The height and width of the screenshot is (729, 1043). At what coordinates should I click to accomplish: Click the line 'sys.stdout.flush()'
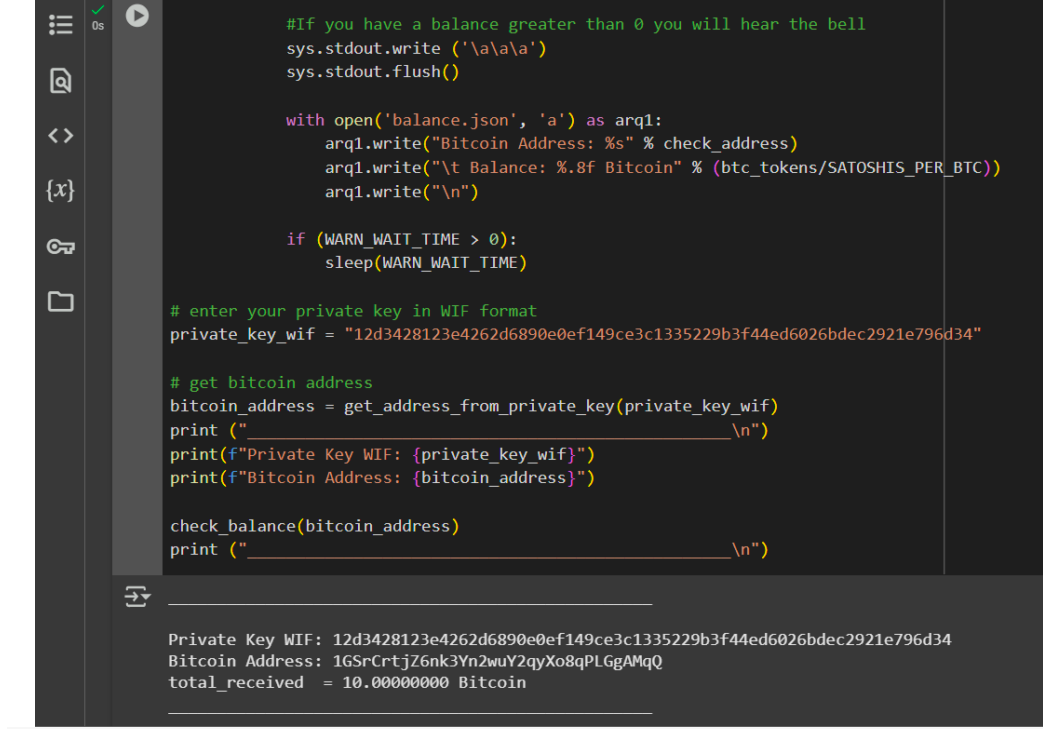click(x=372, y=72)
